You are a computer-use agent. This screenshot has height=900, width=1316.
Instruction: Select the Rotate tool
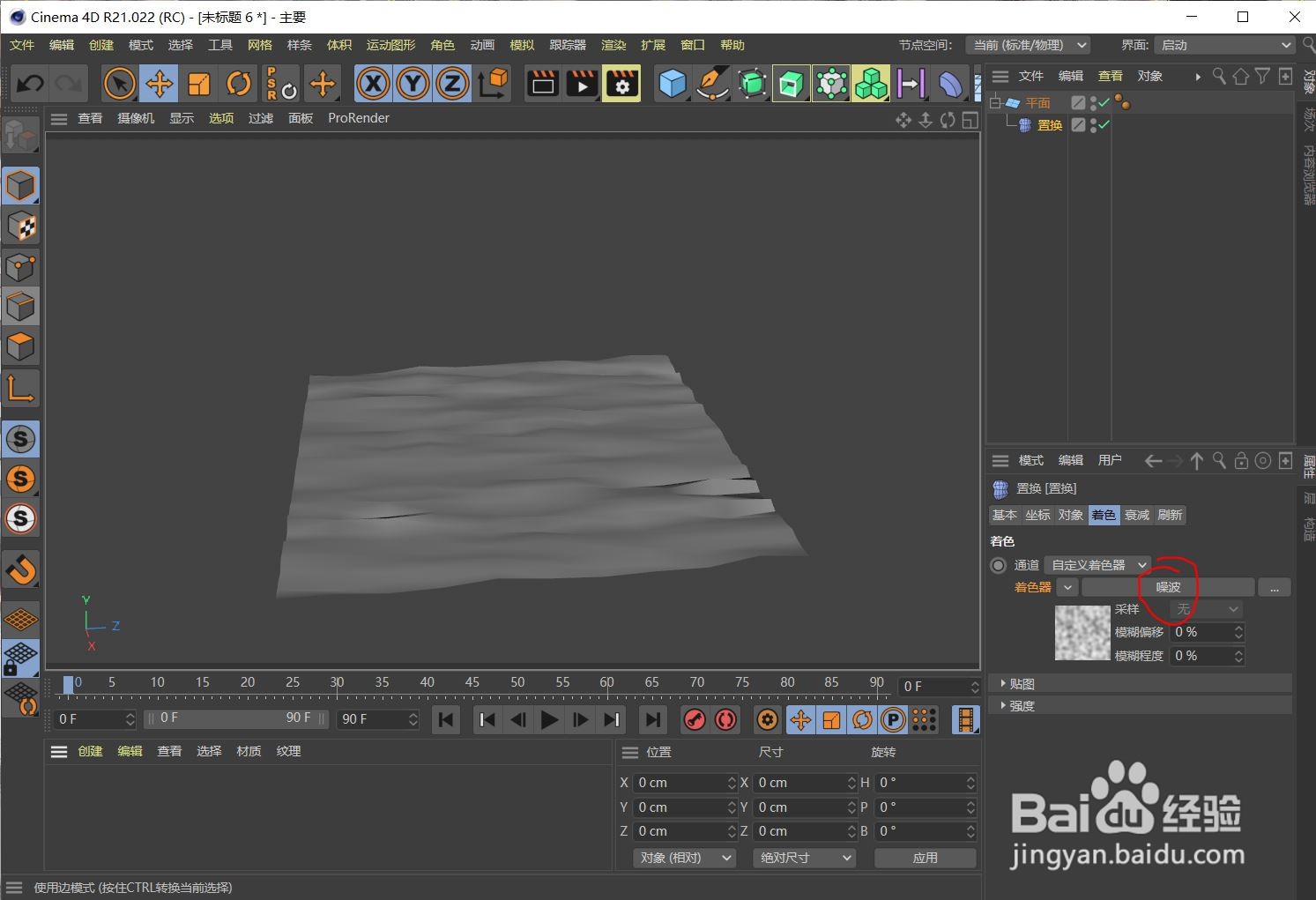click(238, 83)
